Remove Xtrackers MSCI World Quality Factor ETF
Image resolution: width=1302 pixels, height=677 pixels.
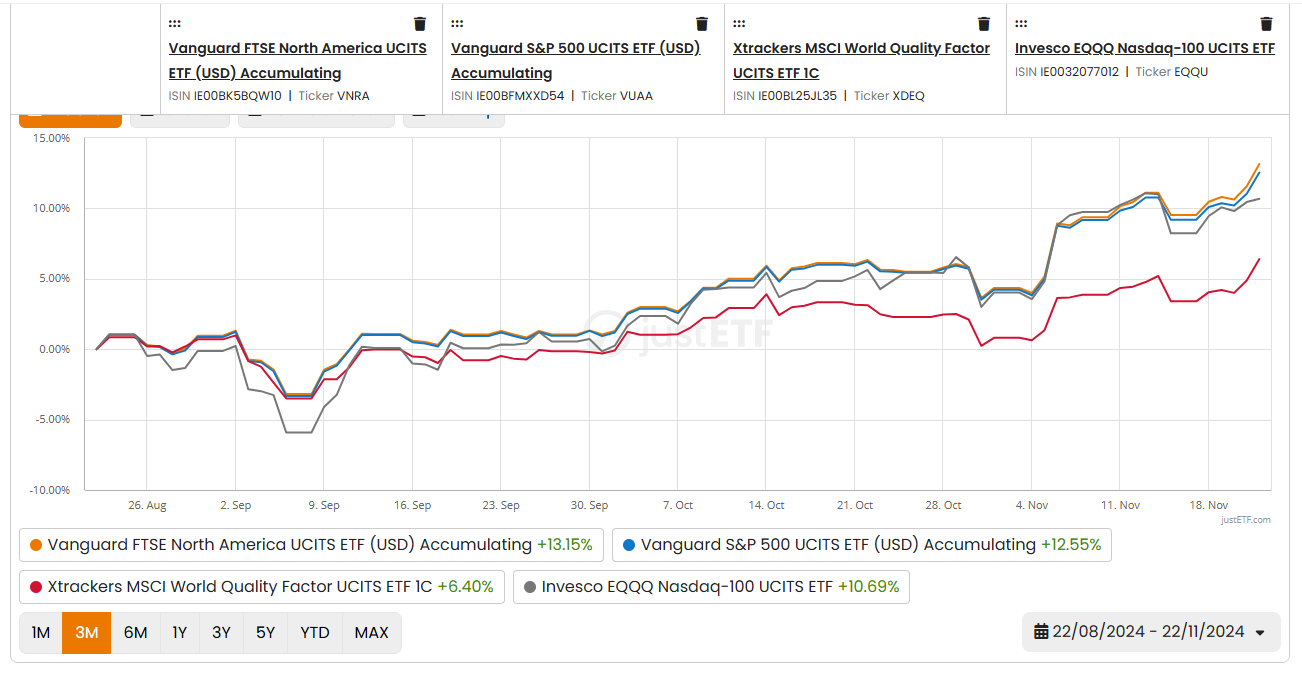coord(984,24)
